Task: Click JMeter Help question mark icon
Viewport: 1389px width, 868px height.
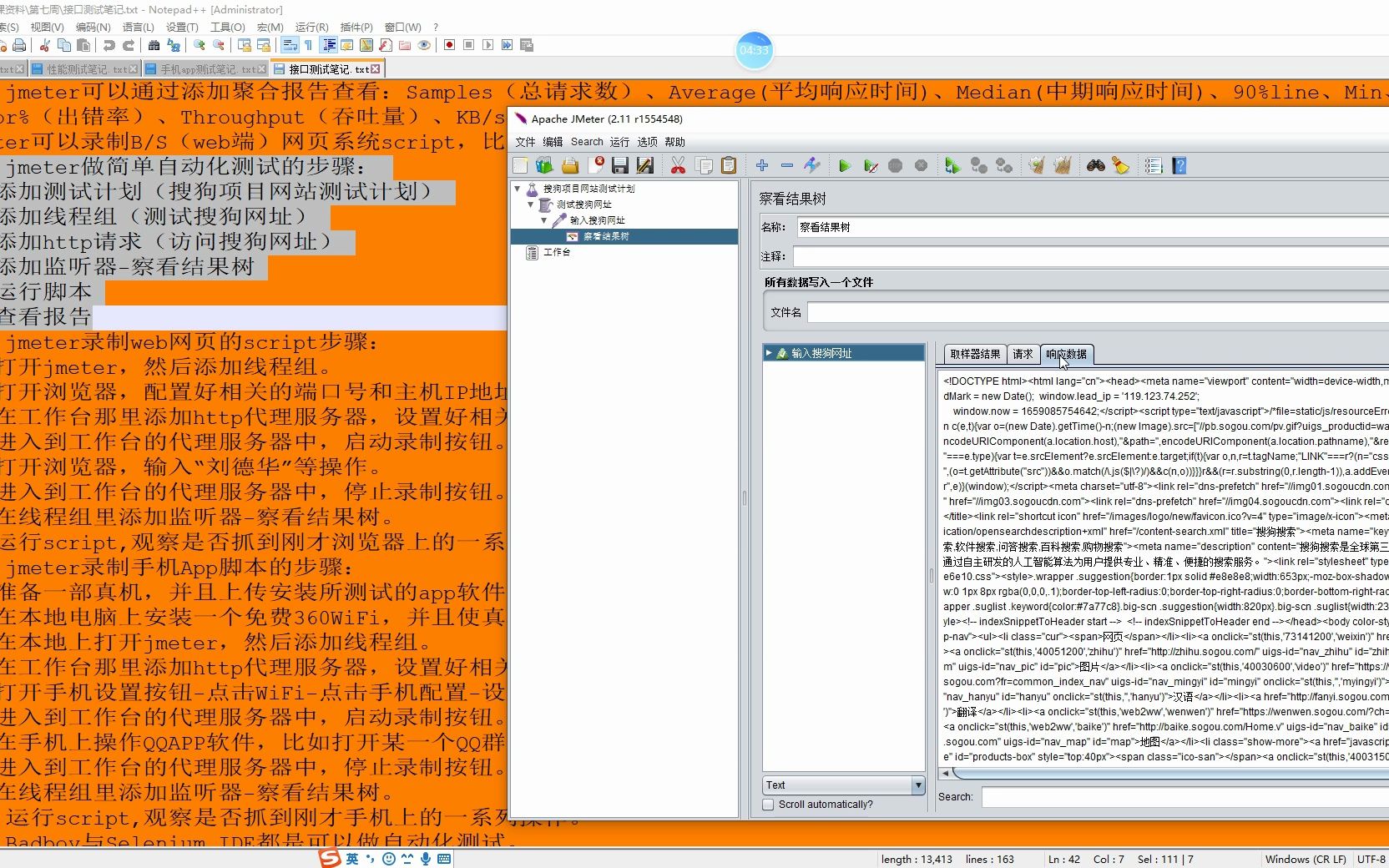Action: point(1179,166)
